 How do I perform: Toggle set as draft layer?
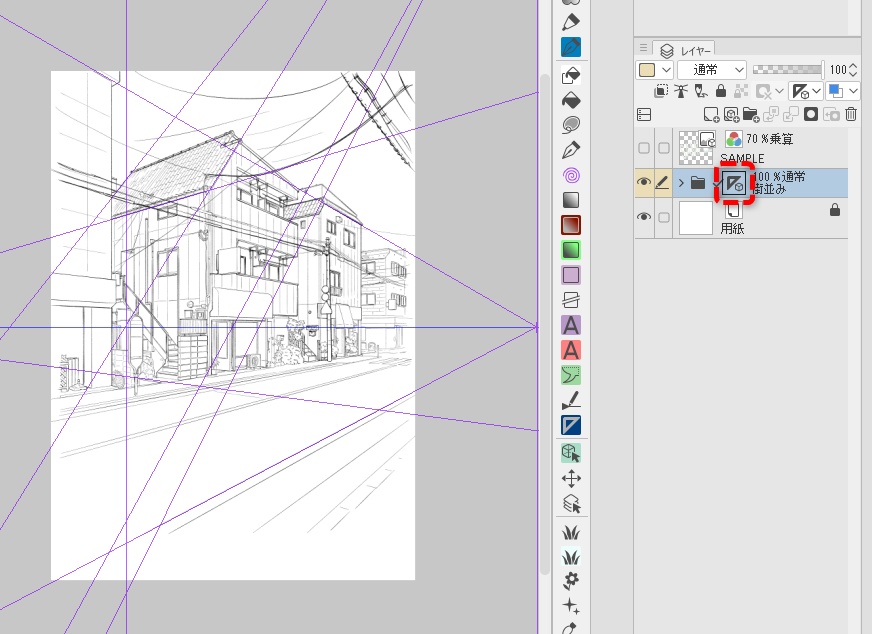coord(701,91)
